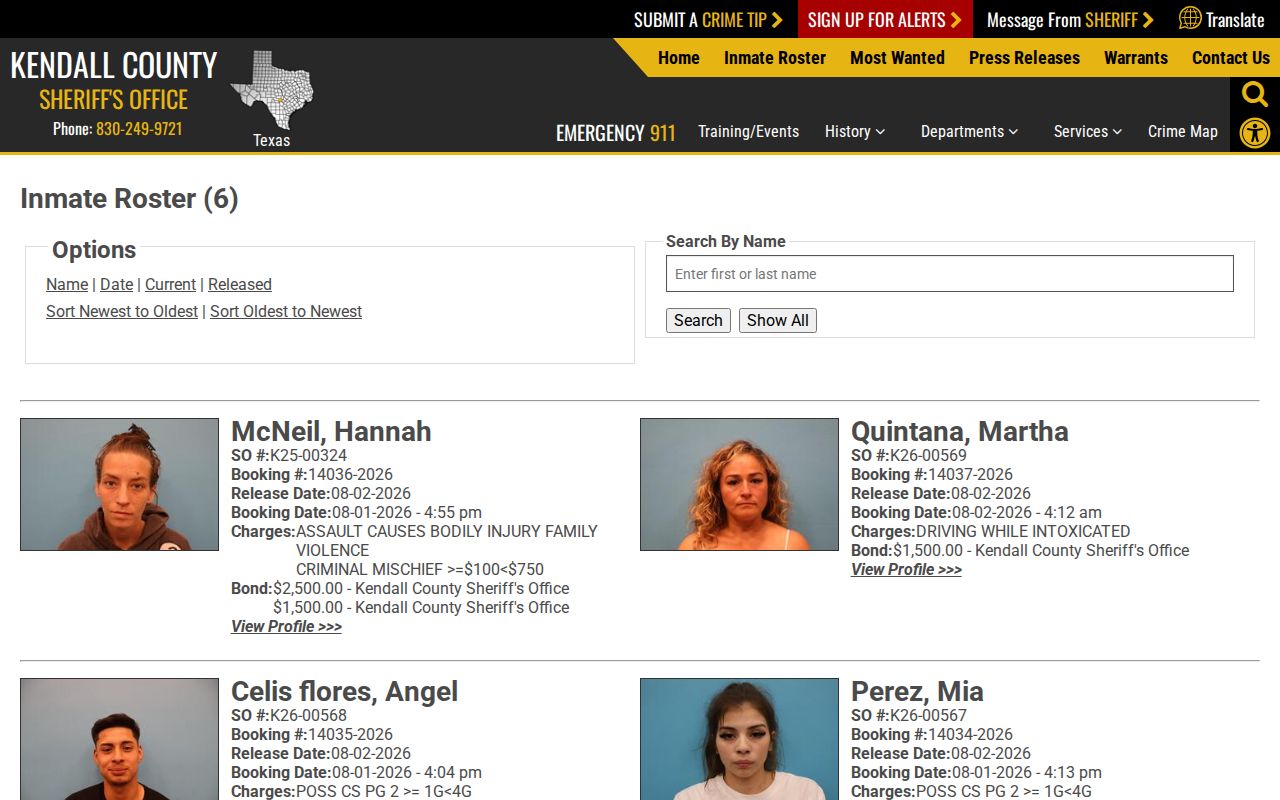Click booking number 14036-2026
This screenshot has height=800, width=1280.
350,475
